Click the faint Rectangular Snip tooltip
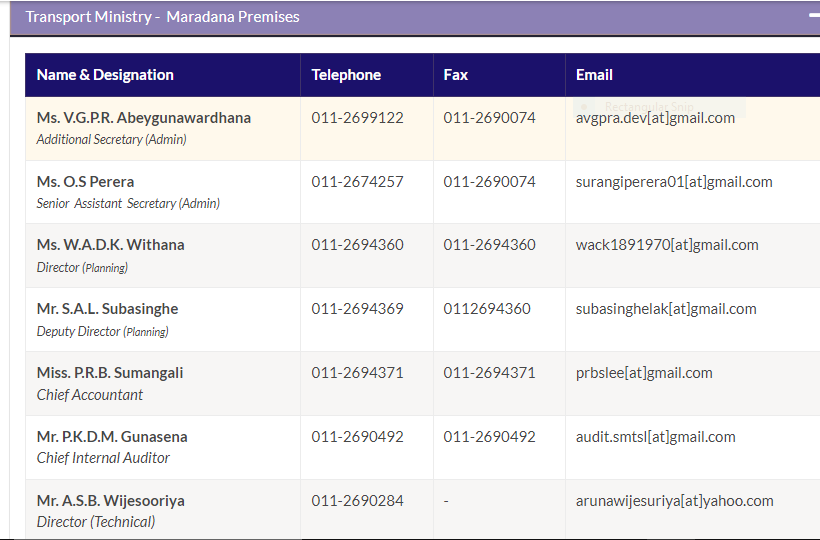The image size is (820, 540). [658, 106]
